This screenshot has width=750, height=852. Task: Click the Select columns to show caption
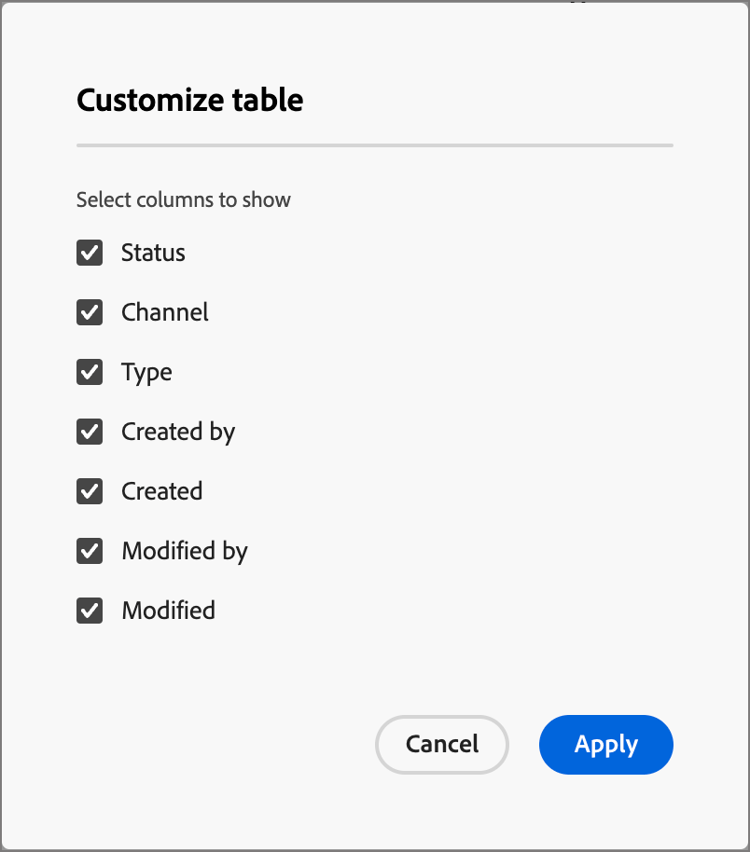tap(183, 200)
